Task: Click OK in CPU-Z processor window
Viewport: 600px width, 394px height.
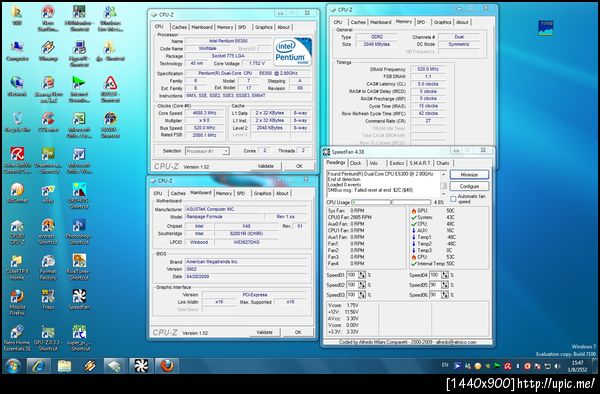Action: coord(299,166)
